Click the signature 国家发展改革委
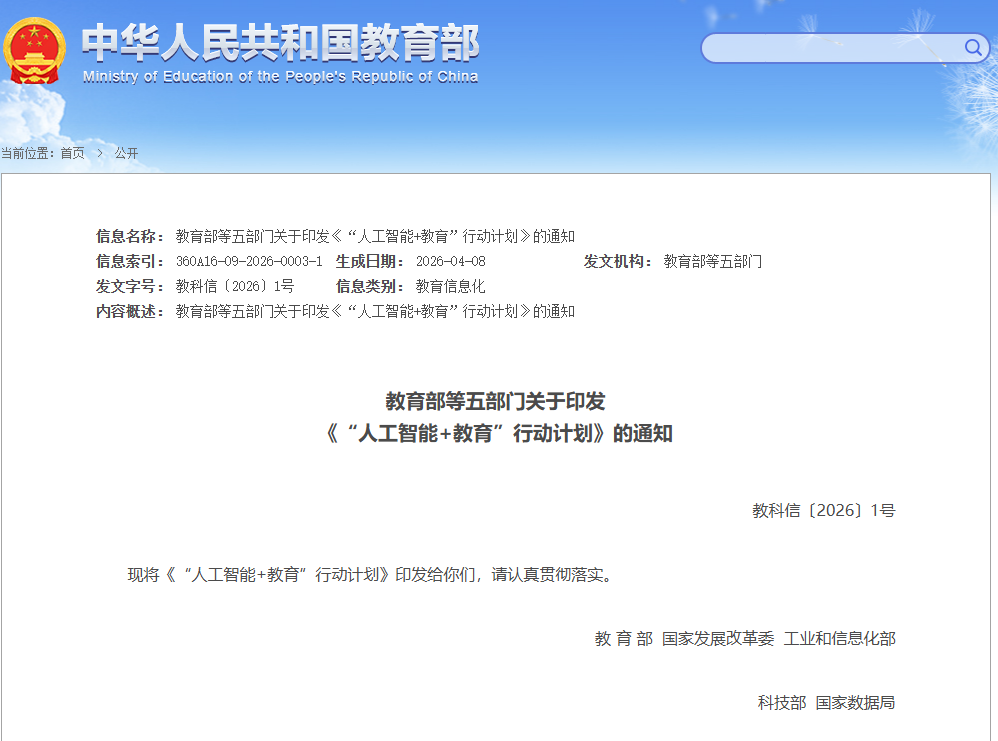This screenshot has height=741, width=998. tap(718, 639)
